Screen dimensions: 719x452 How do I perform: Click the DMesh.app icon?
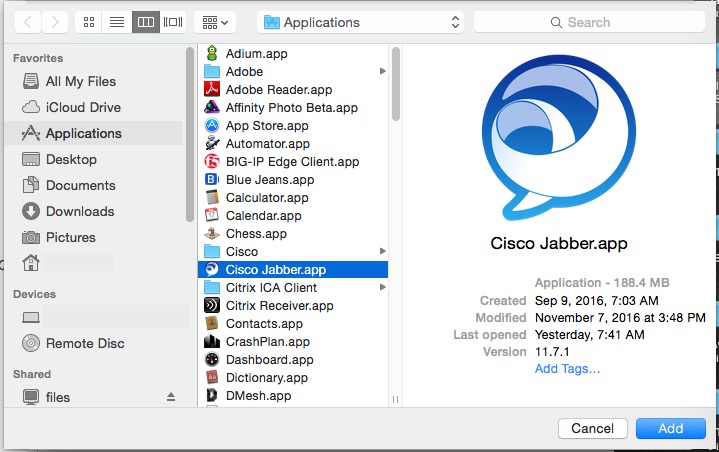tap(211, 395)
